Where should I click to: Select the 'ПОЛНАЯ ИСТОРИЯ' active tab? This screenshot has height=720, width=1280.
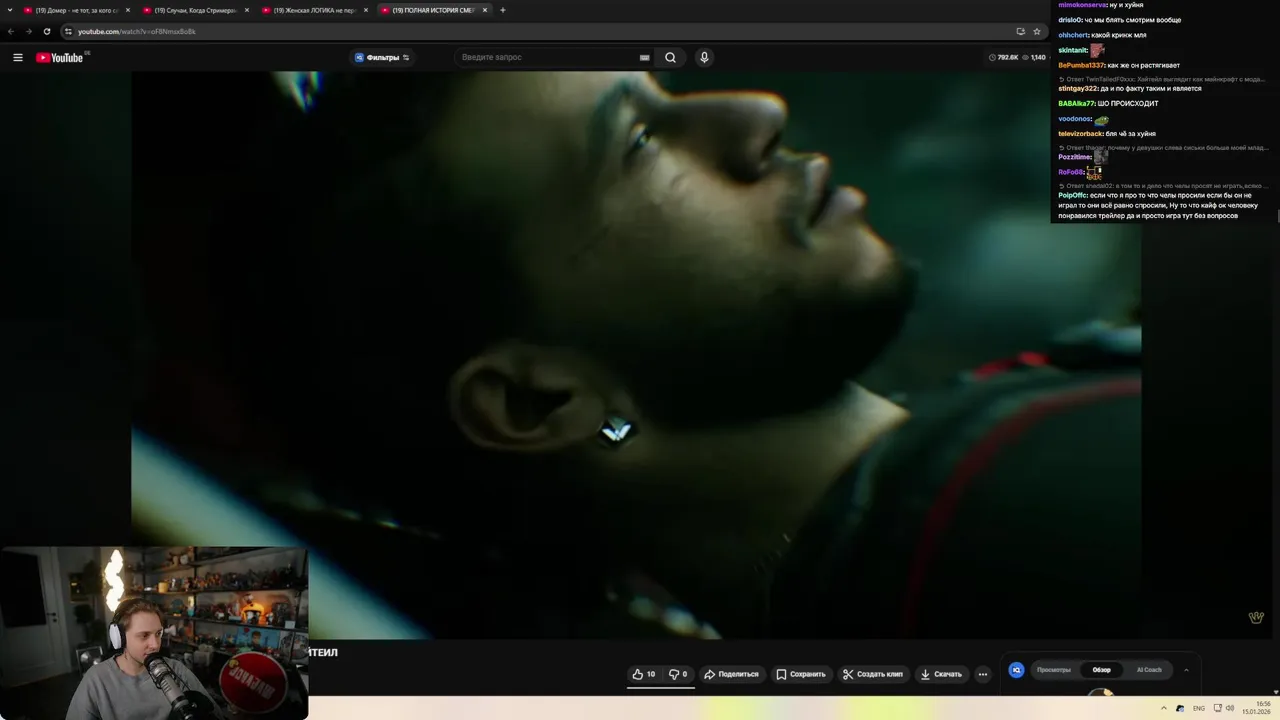pyautogui.click(x=434, y=10)
